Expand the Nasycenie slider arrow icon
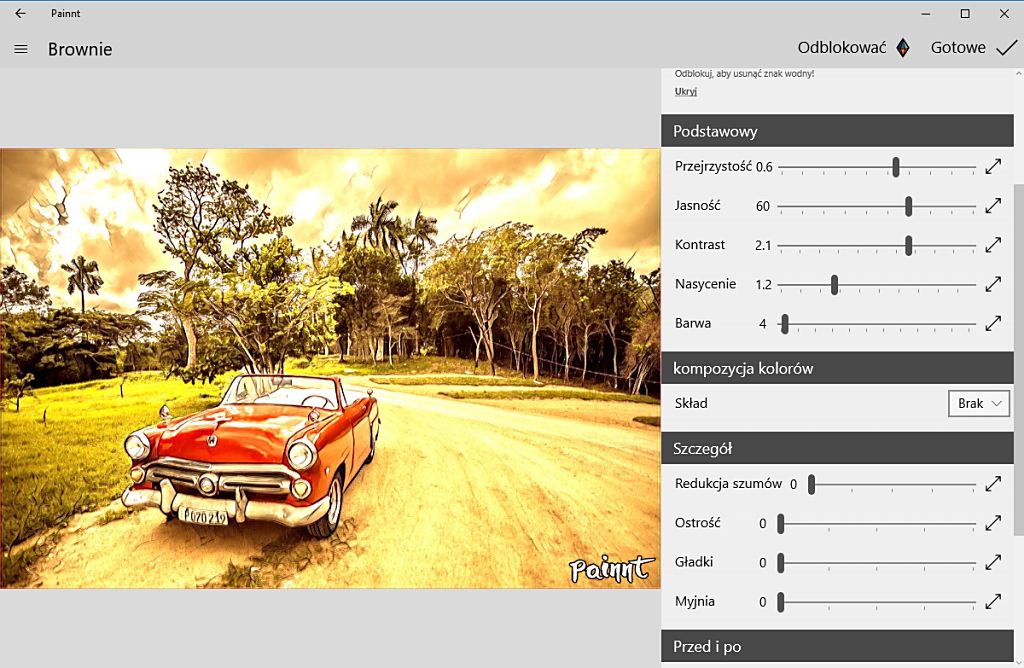This screenshot has height=668, width=1024. [993, 284]
